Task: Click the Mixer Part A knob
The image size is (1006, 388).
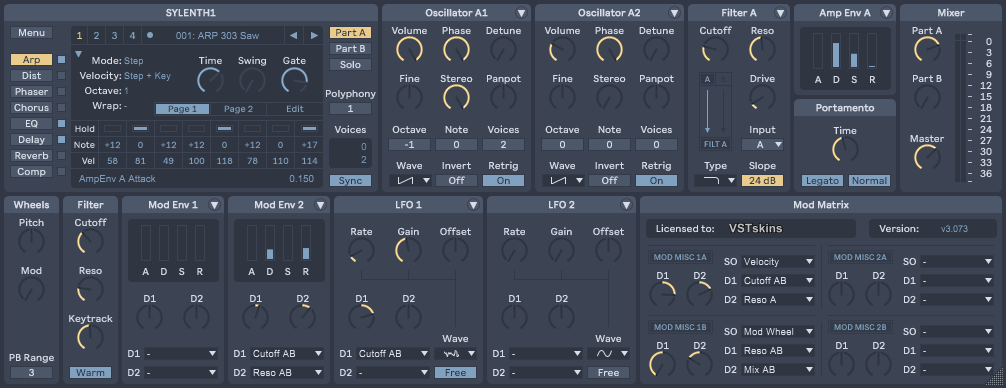Action: (926, 49)
